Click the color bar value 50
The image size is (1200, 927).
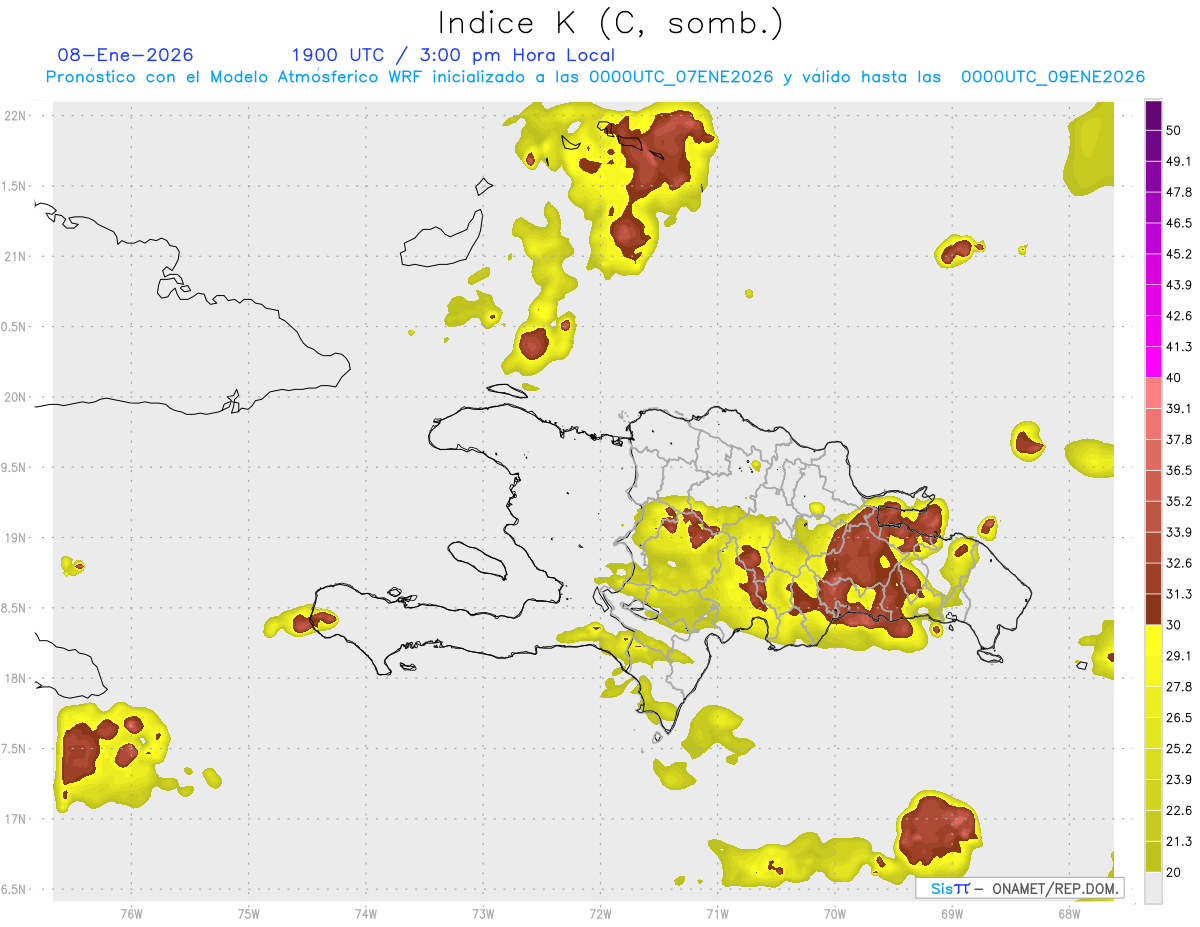[x=1174, y=130]
